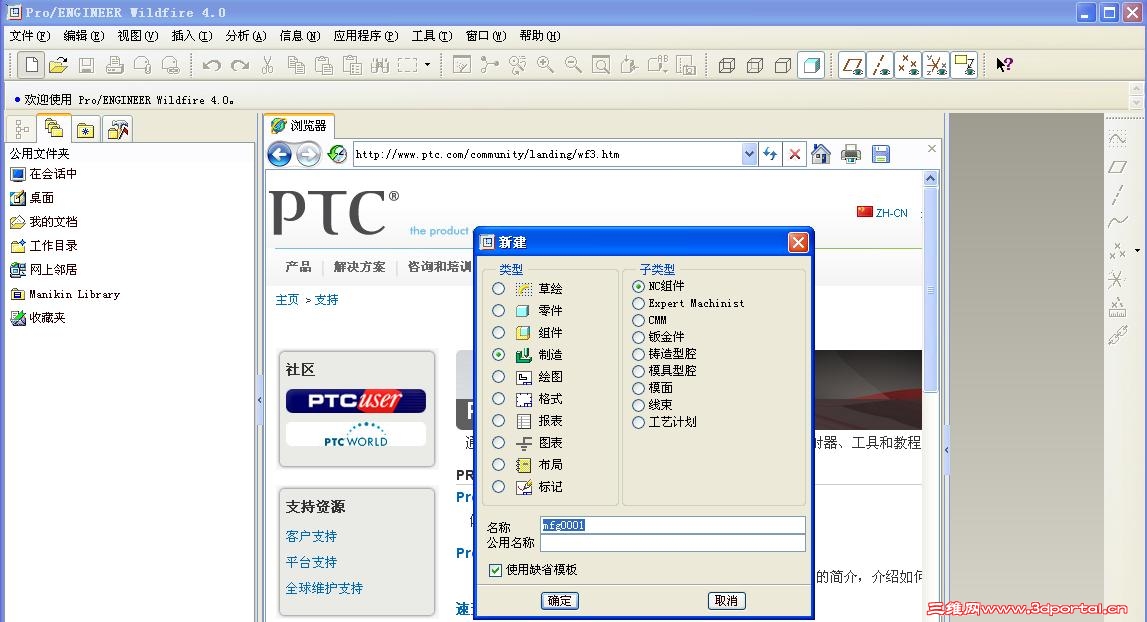The height and width of the screenshot is (622, 1147).
Task: Click the Open file folder icon
Action: tap(59, 65)
